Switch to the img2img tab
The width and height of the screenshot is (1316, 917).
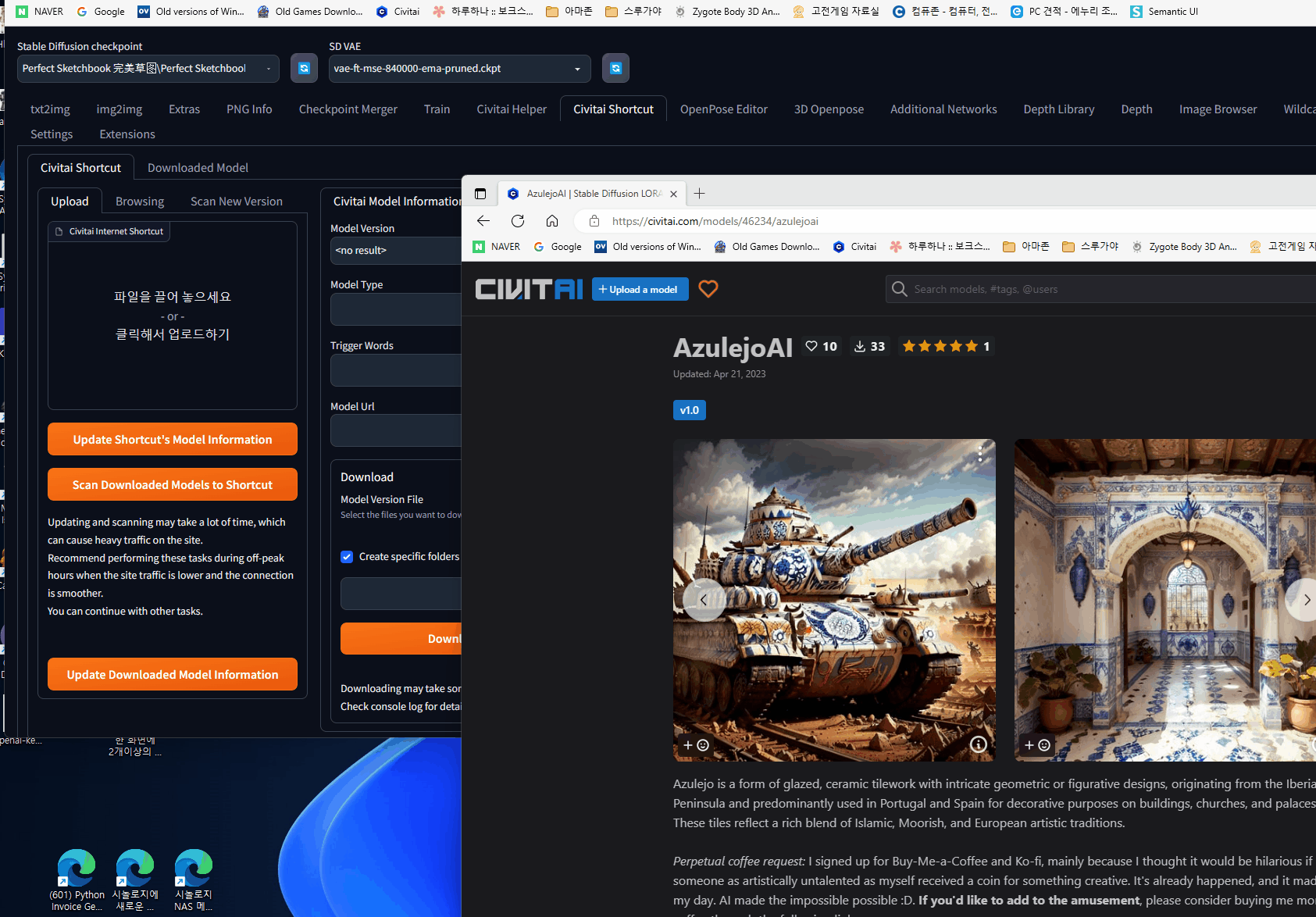[x=119, y=109]
